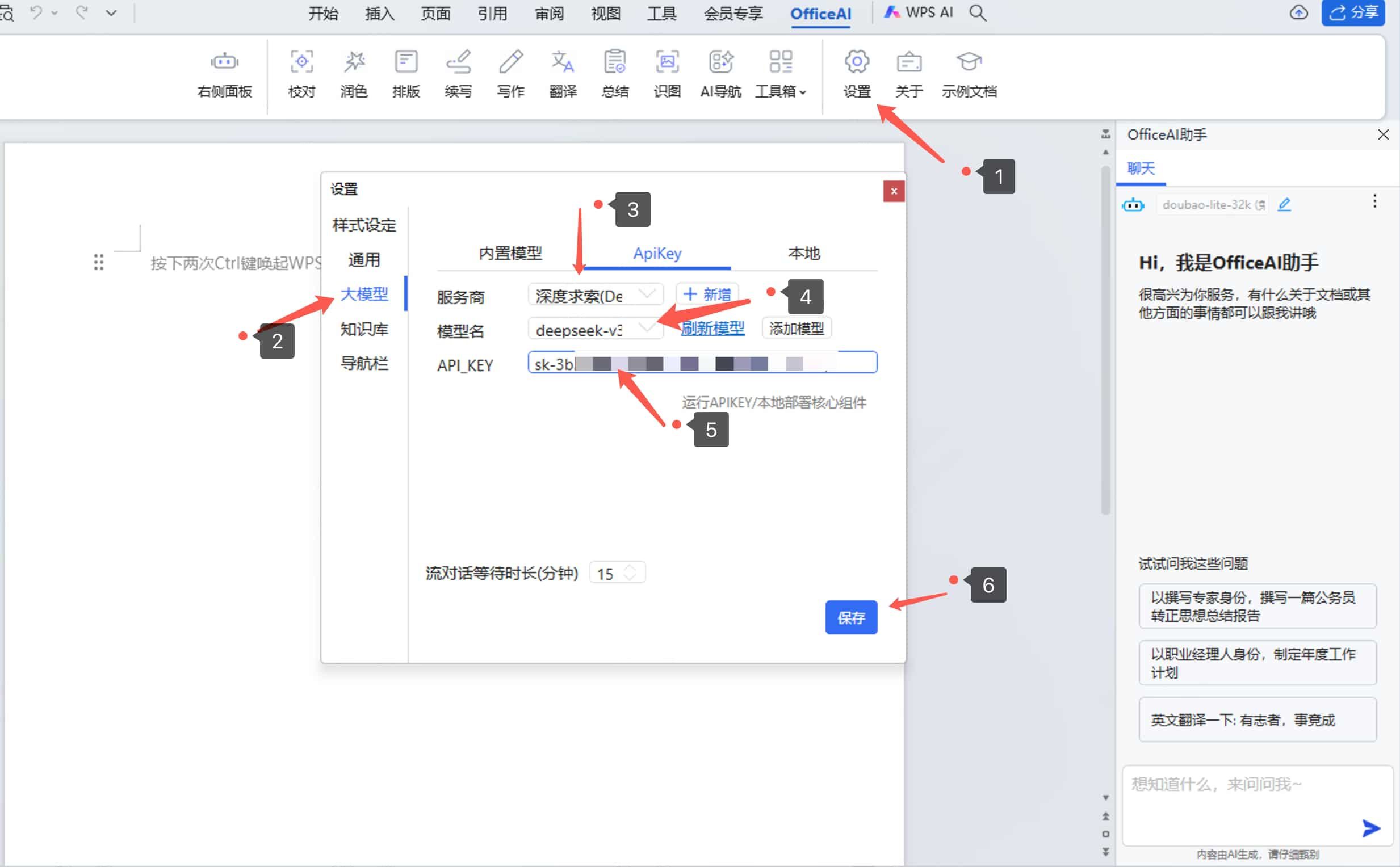The height and width of the screenshot is (867, 1400).
Task: Open the 翻译 translate tool
Action: tap(561, 74)
